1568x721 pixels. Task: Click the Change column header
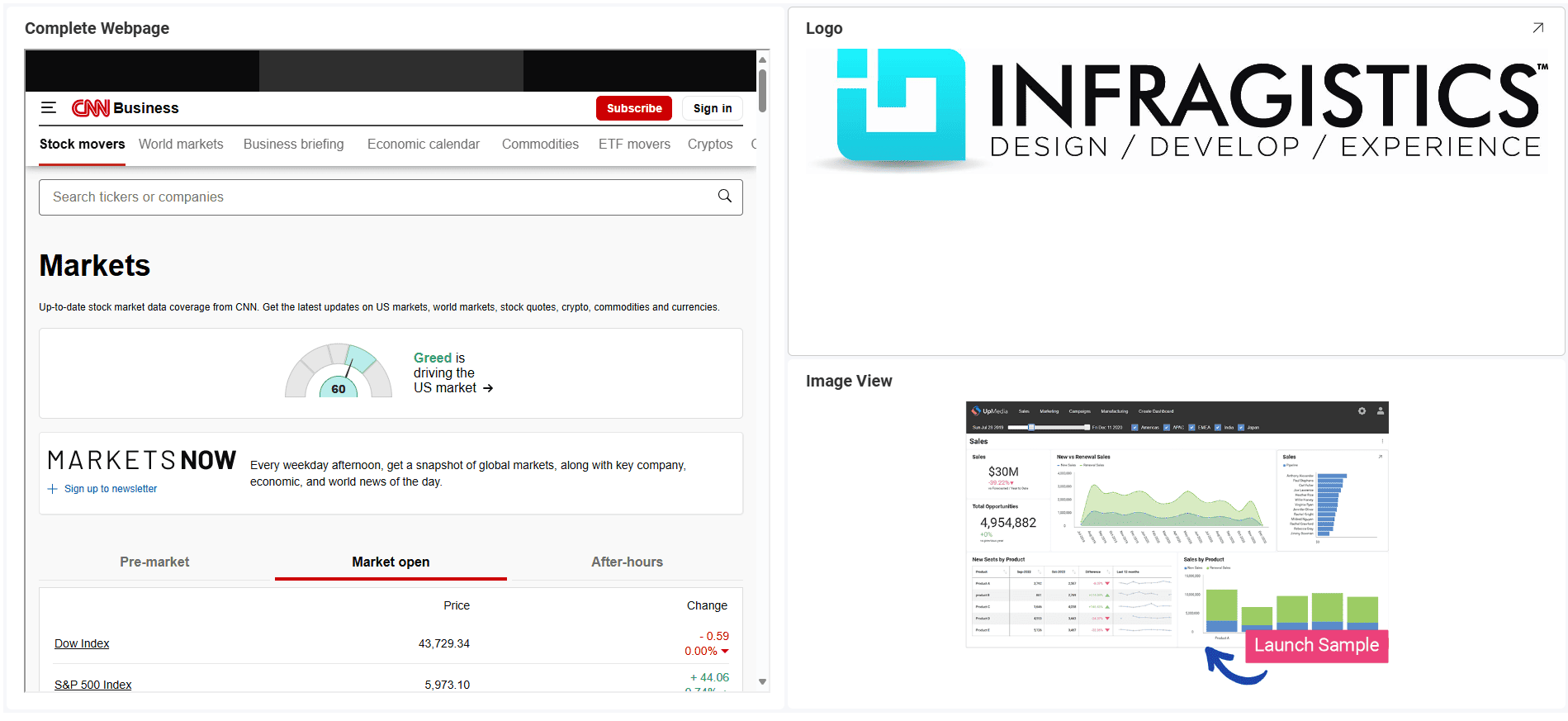tap(707, 605)
